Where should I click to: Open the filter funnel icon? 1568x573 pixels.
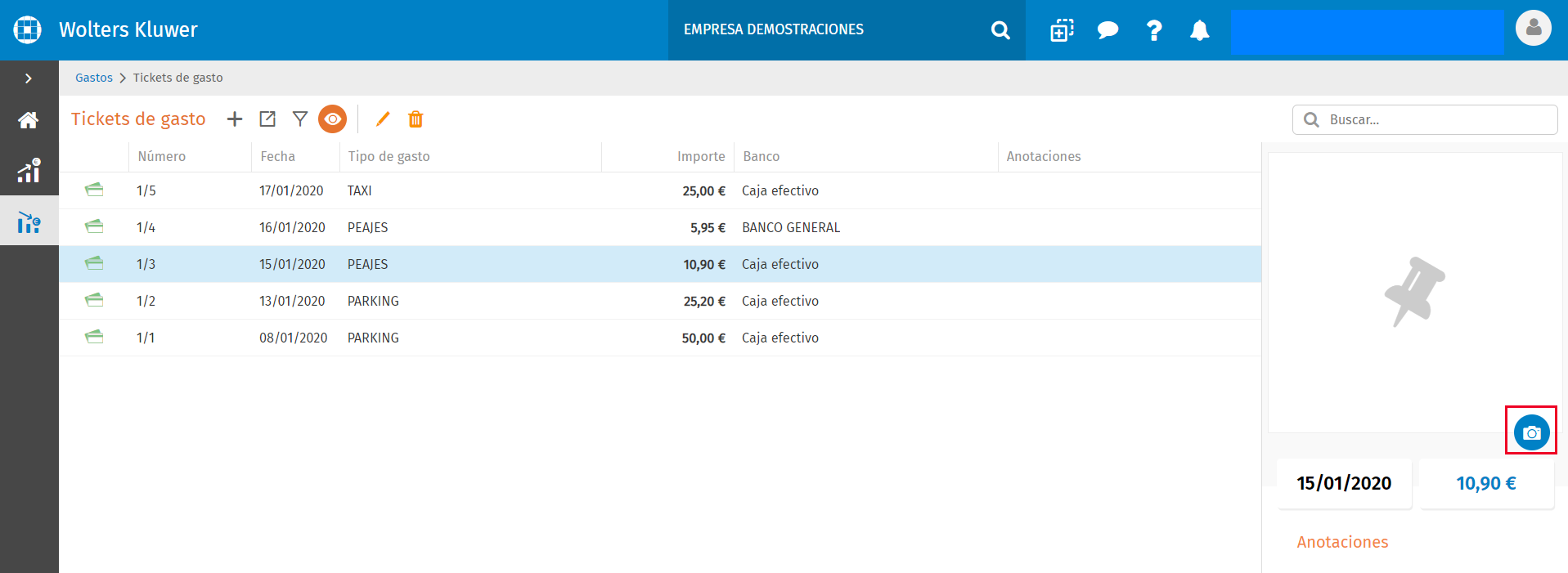[x=300, y=119]
